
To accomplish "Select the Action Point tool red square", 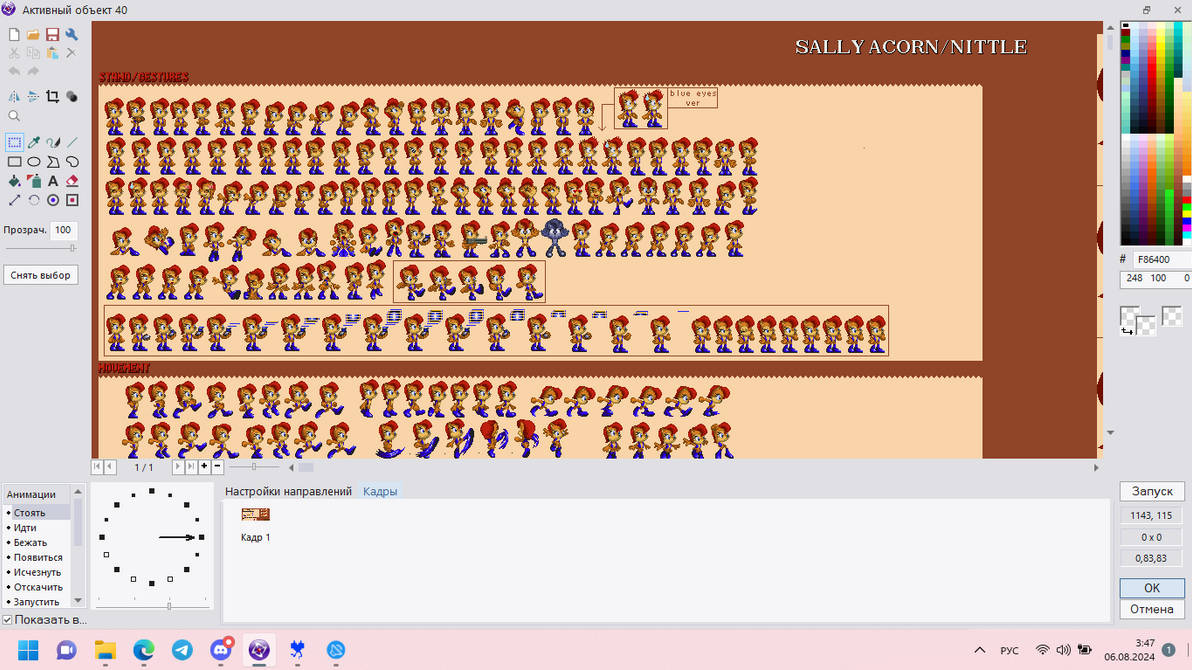I will tap(71, 200).
